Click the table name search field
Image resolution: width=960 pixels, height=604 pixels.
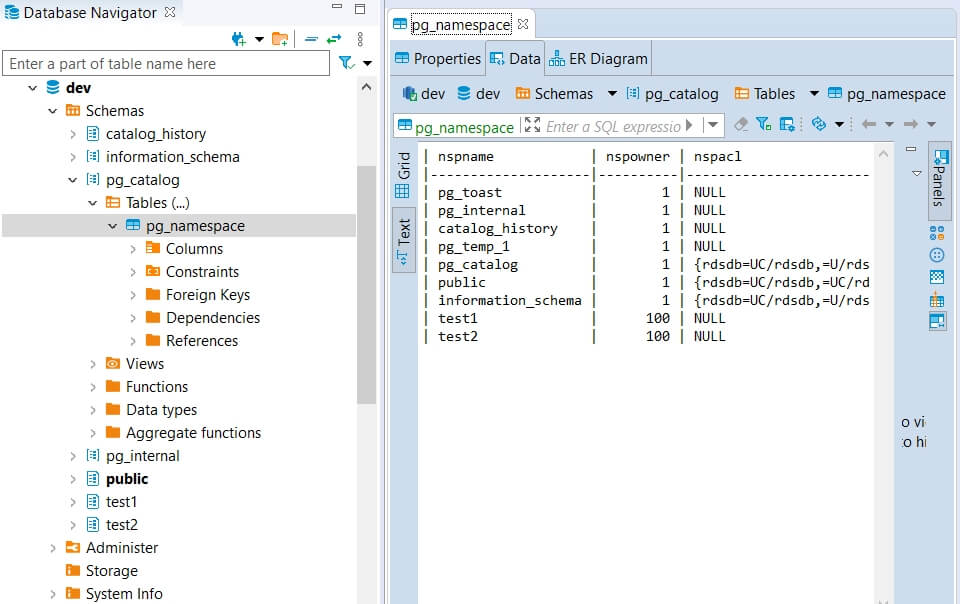pyautogui.click(x=165, y=63)
